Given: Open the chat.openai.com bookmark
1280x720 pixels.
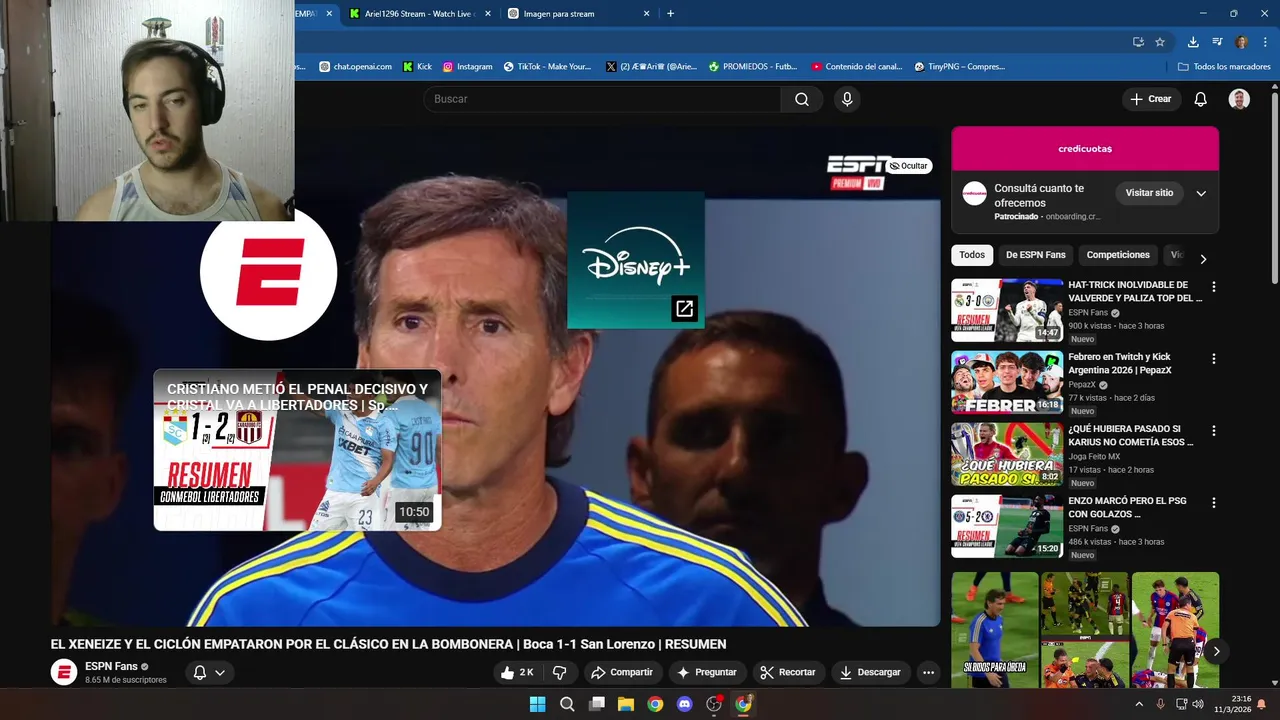Looking at the screenshot, I should point(355,67).
